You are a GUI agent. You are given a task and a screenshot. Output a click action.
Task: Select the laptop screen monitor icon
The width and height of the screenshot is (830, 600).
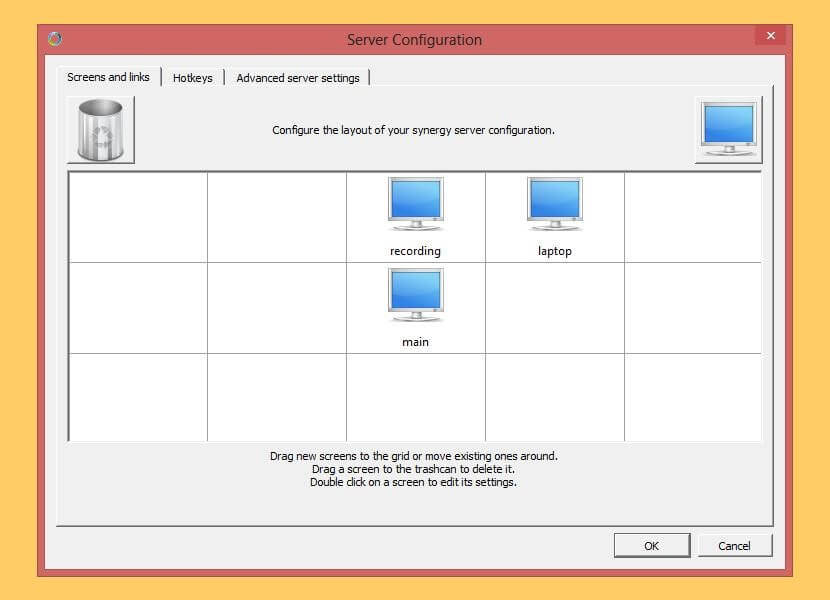tap(554, 206)
